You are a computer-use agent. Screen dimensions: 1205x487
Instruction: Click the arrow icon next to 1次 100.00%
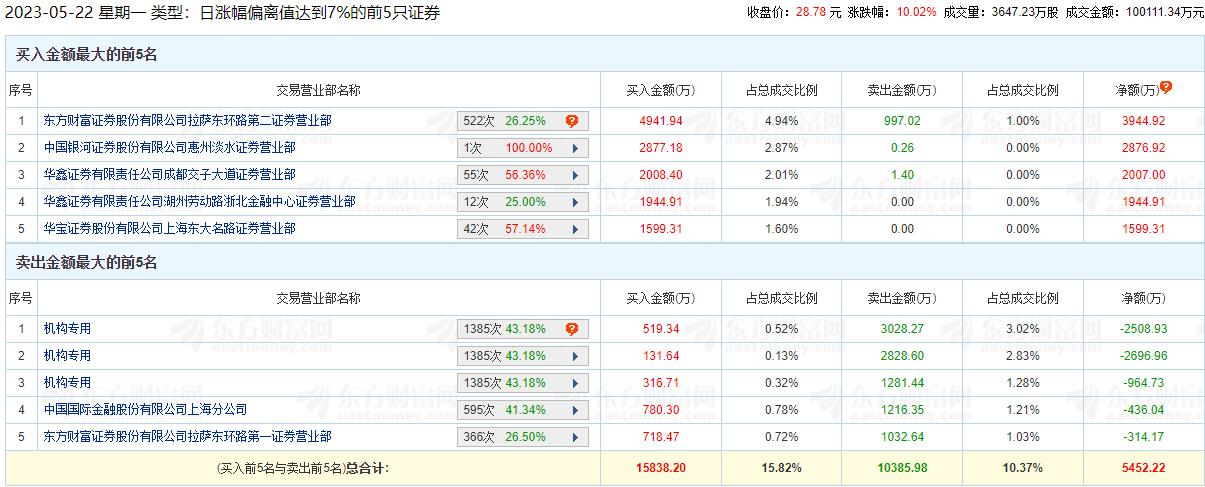pos(575,148)
